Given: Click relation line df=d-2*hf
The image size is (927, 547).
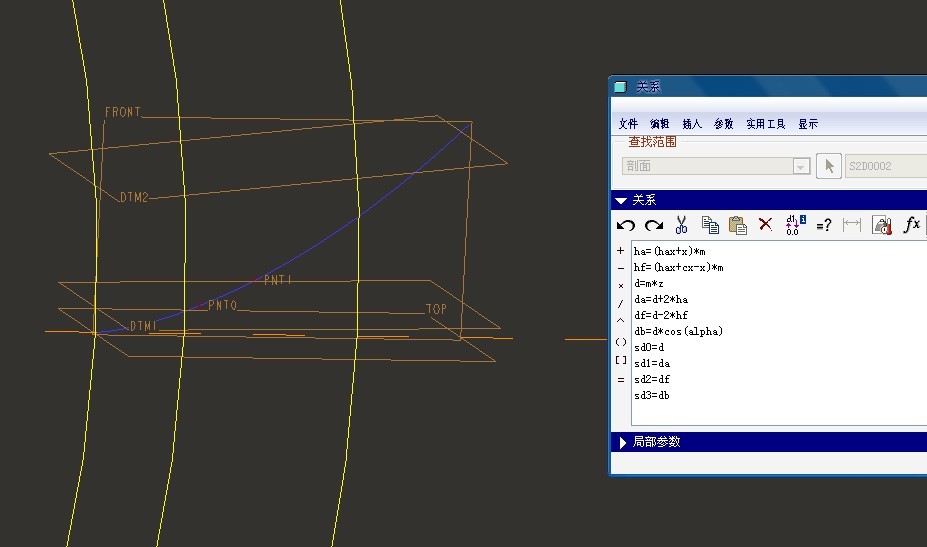Looking at the screenshot, I should (x=660, y=316).
